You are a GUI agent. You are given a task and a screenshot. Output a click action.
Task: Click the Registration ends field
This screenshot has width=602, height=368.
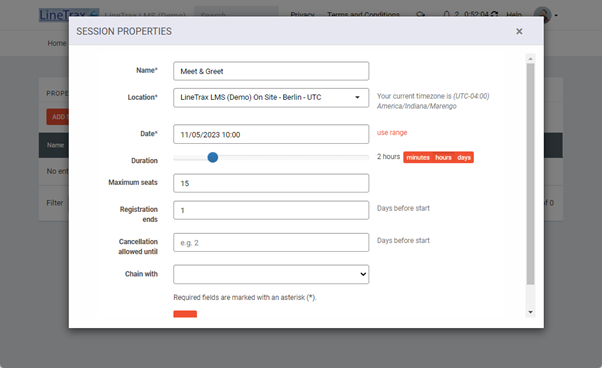(271, 210)
